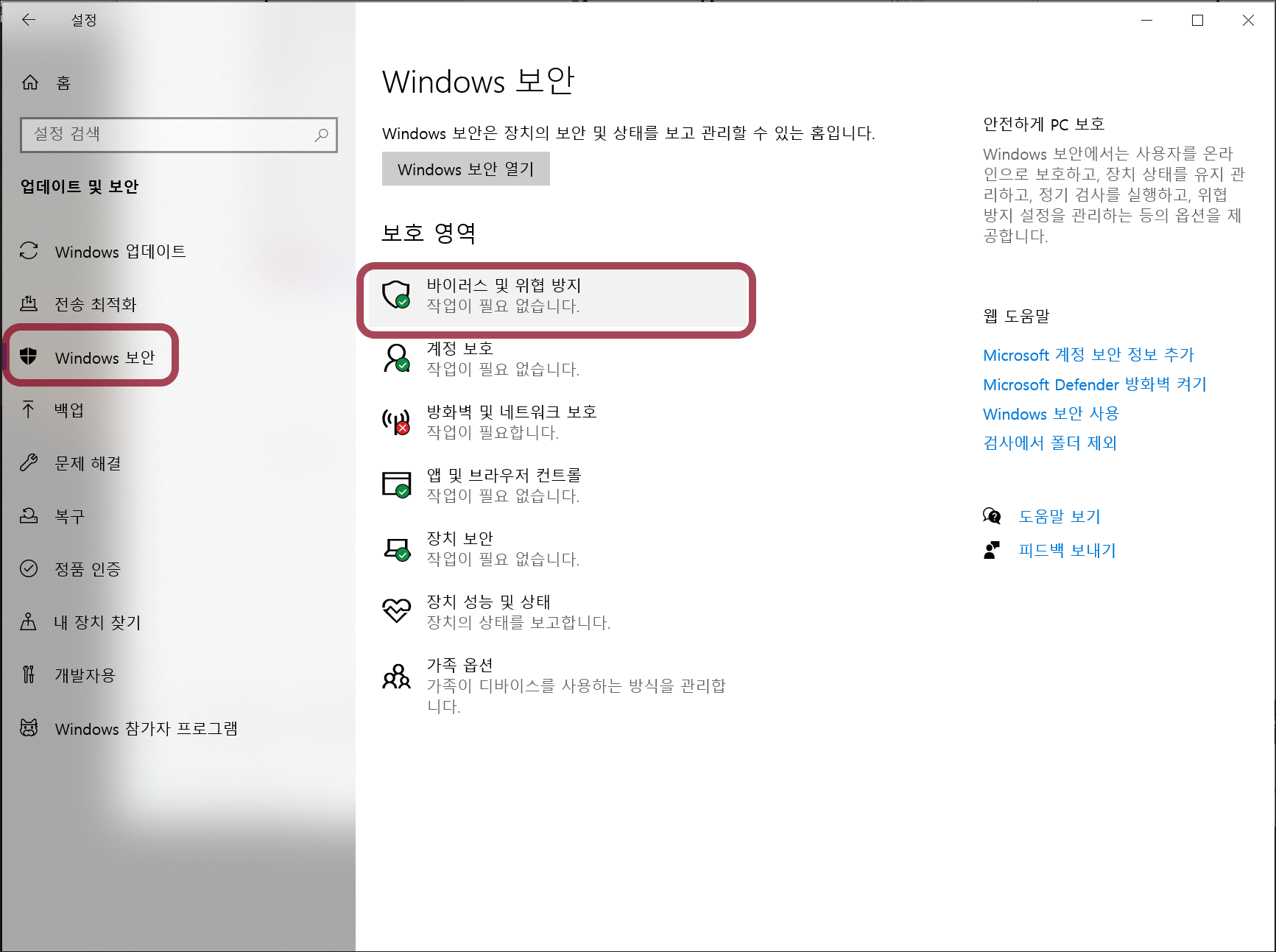The width and height of the screenshot is (1276, 952).
Task: Click the 가족 옵션 people icon
Action: coord(396,676)
